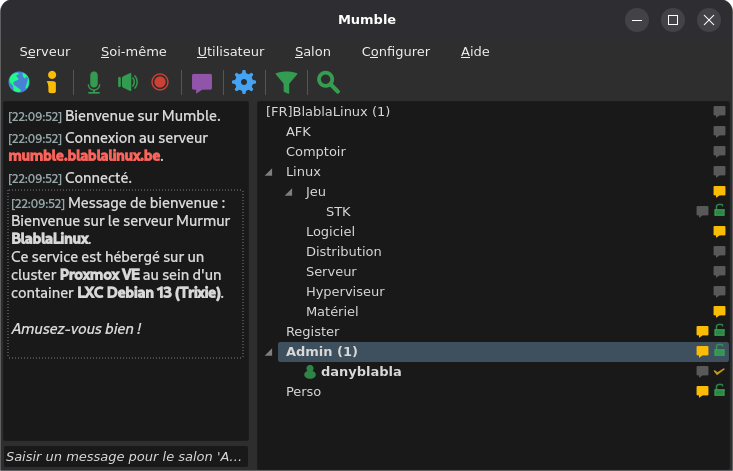Show server information with yellow info icon
Image resolution: width=733 pixels, height=471 pixels.
52,82
